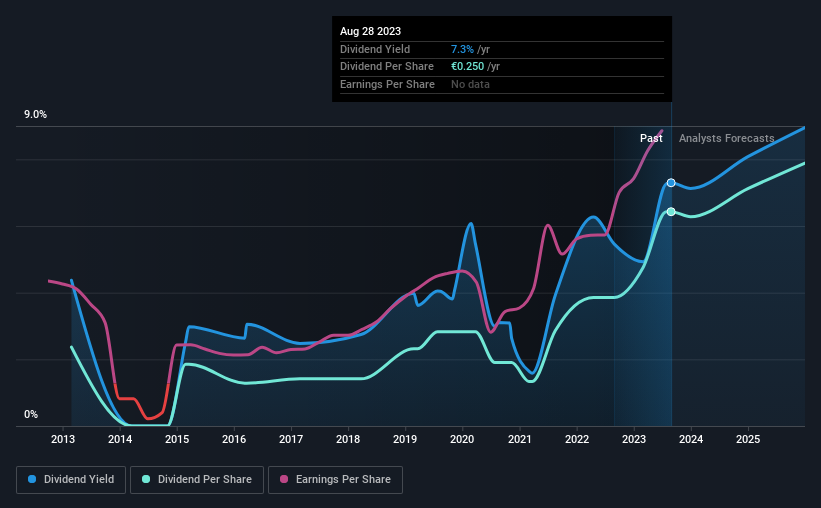The height and width of the screenshot is (508, 821).
Task: Click the No data earnings value
Action: 470,84
